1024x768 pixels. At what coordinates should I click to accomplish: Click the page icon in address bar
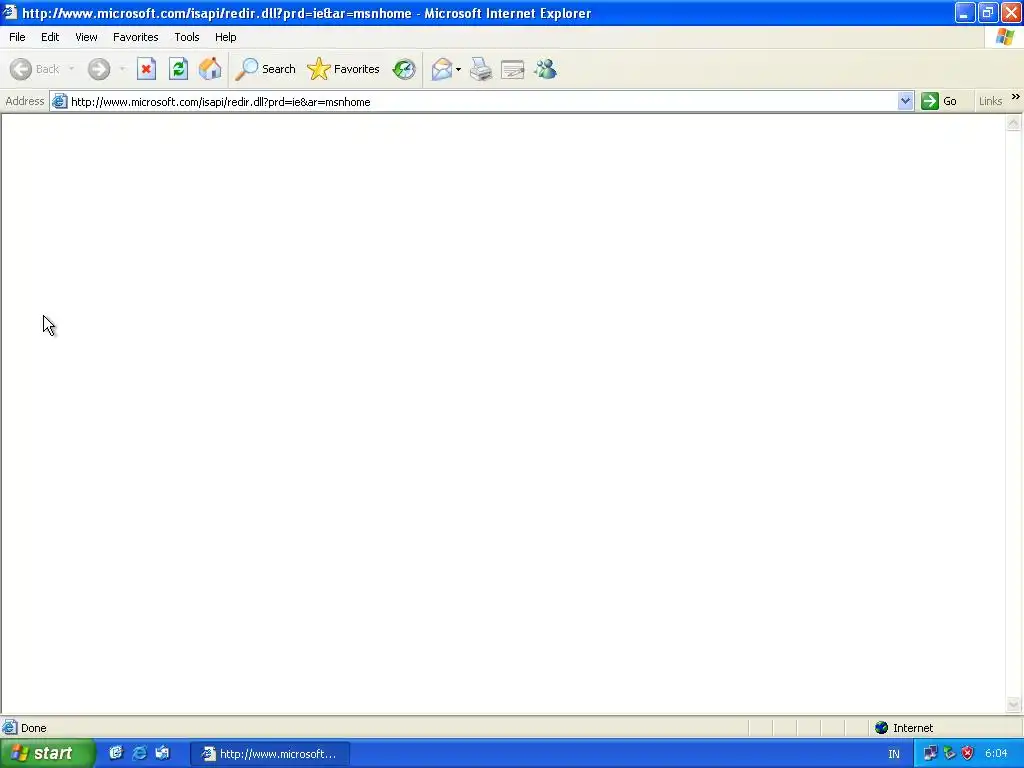(59, 101)
